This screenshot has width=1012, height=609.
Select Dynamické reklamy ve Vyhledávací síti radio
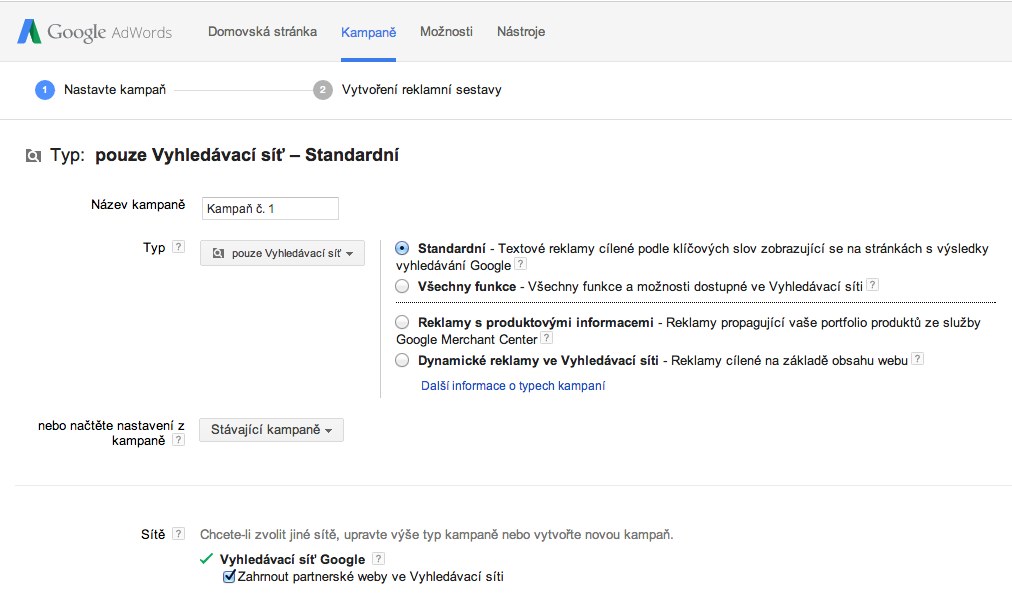click(402, 360)
